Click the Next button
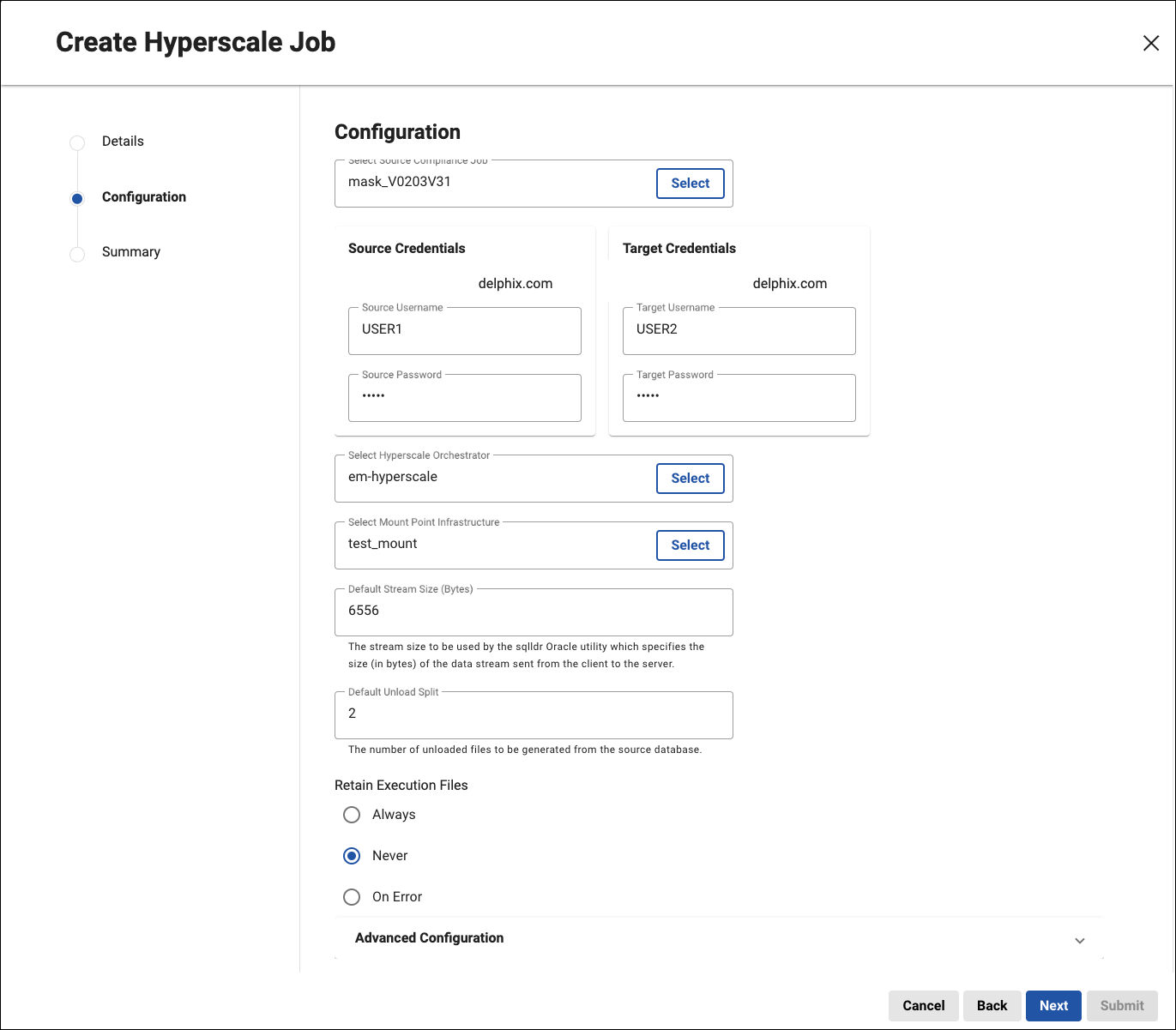The image size is (1176, 1030). (1053, 1006)
